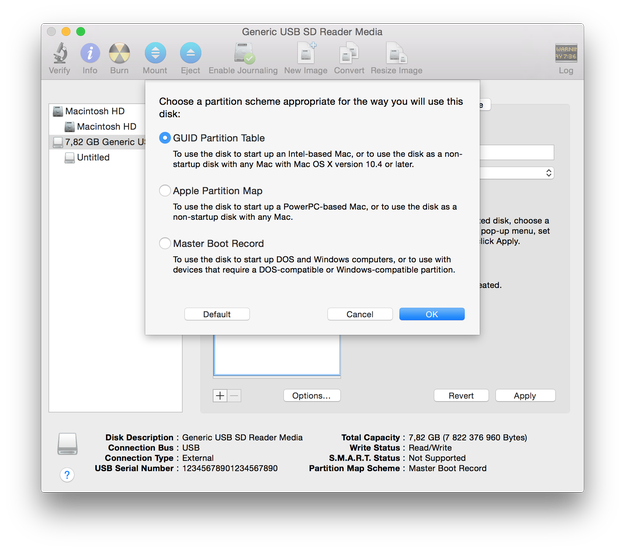Click the Resize Image icon
Image resolution: width=625 pixels, height=551 pixels.
[396, 53]
